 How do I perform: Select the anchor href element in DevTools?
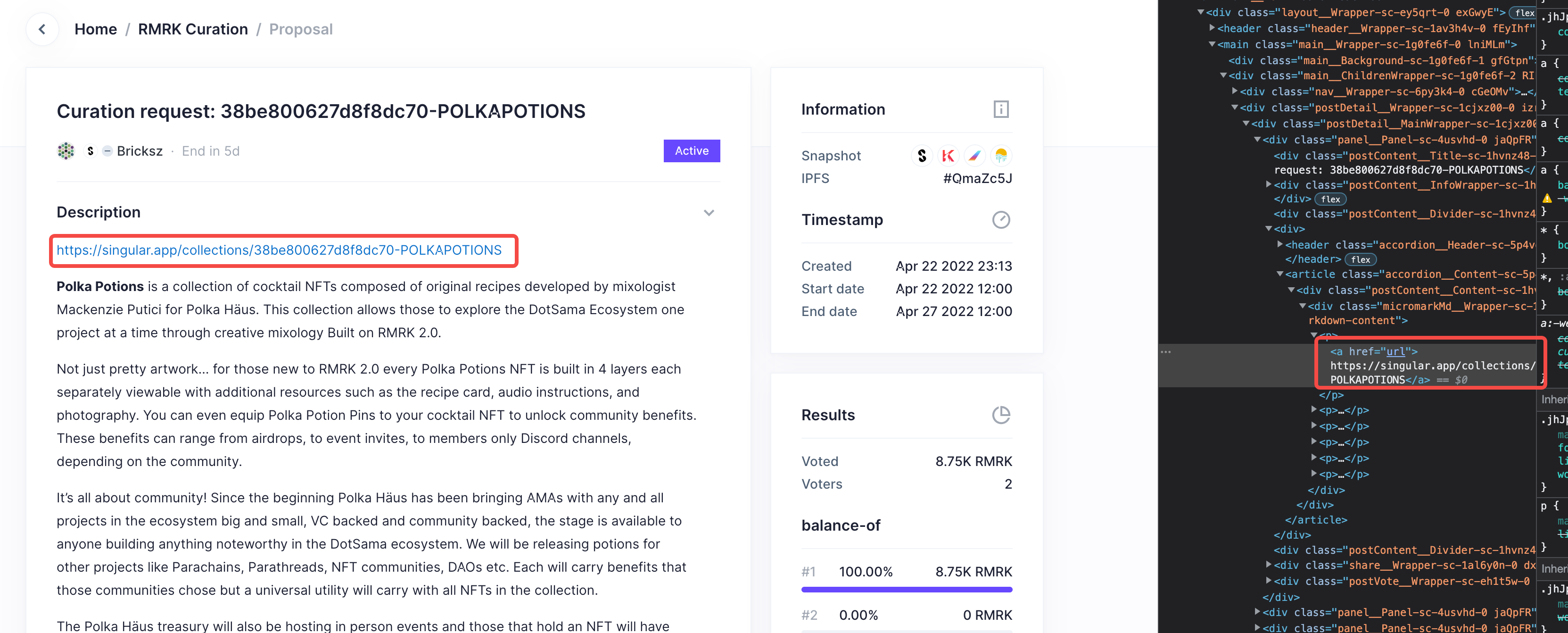point(1373,351)
